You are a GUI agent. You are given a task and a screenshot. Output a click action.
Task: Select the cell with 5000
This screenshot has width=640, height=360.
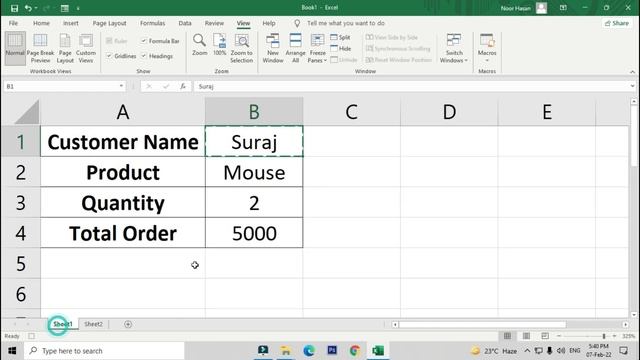254,233
